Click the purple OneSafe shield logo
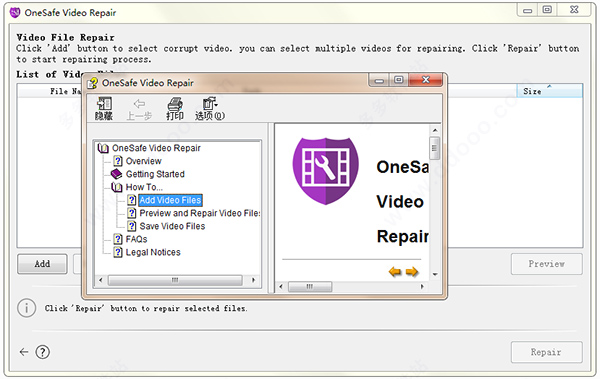The image size is (600, 379). click(326, 171)
